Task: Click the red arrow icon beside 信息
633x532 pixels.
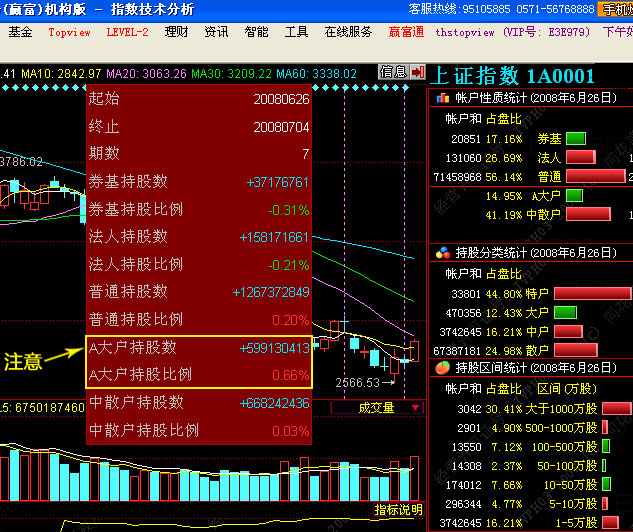Action: (416, 73)
